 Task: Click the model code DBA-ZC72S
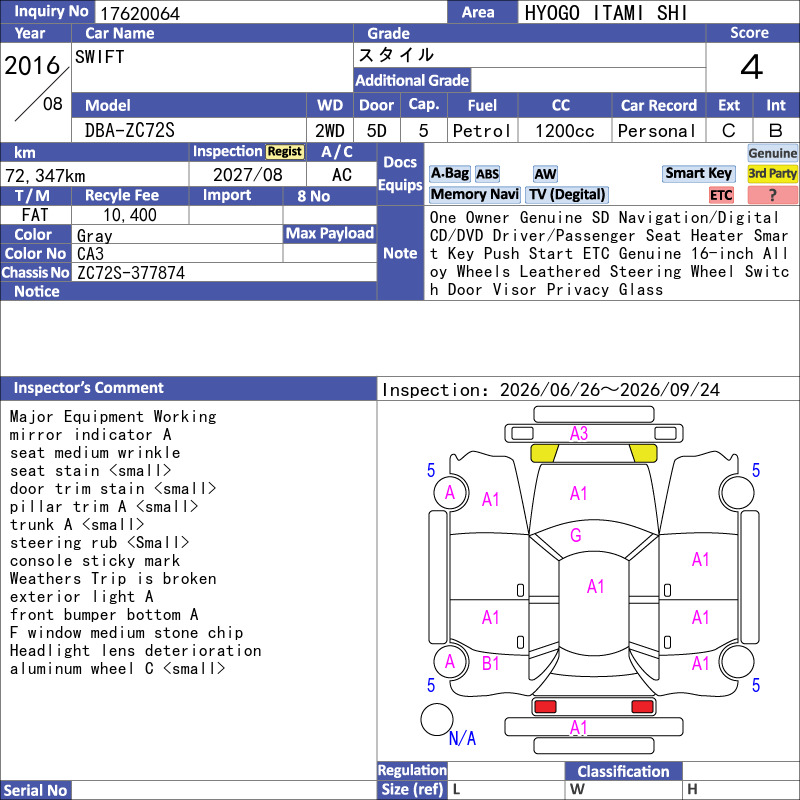point(130,131)
